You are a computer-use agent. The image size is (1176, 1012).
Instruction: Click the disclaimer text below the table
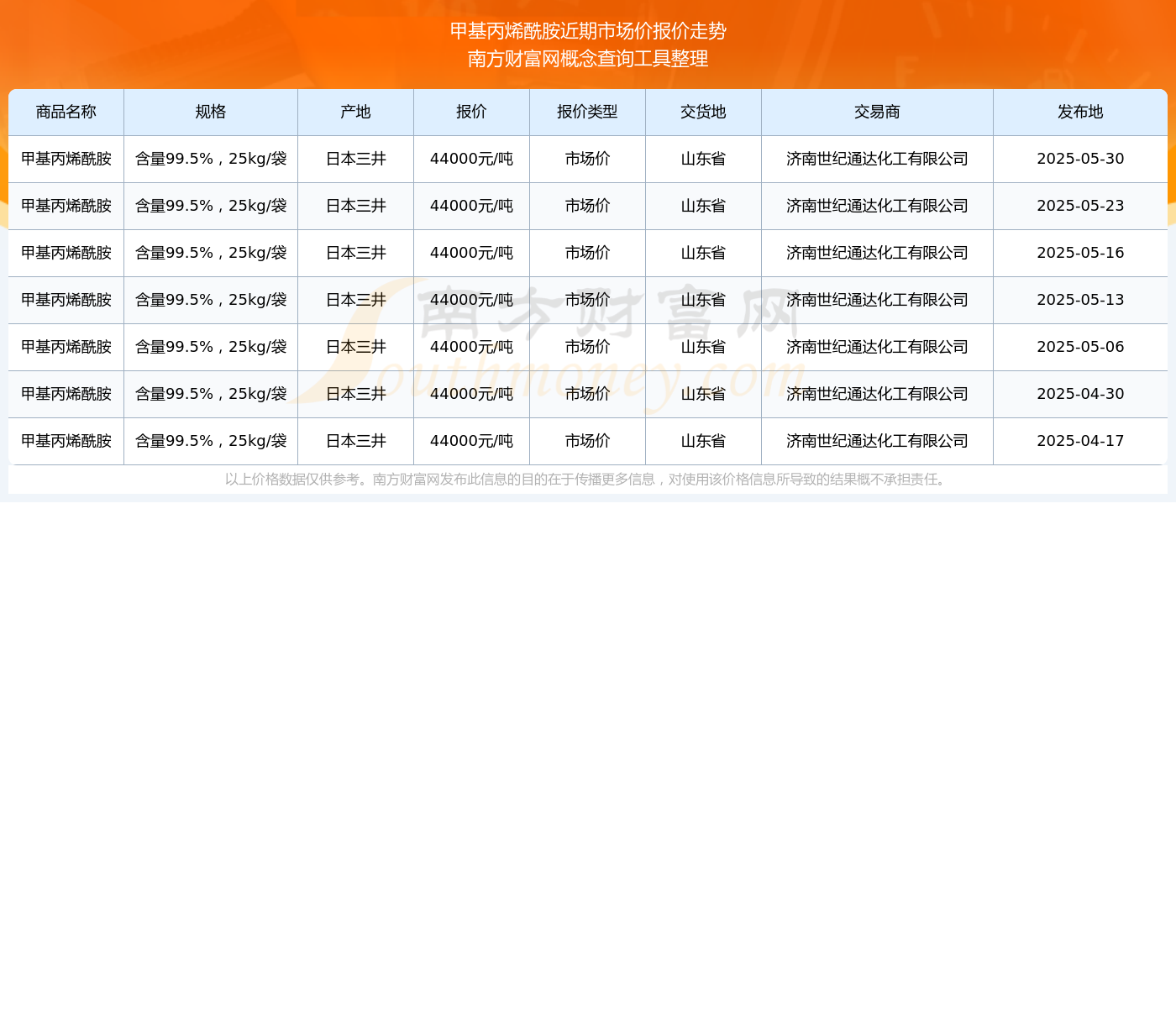tap(587, 480)
